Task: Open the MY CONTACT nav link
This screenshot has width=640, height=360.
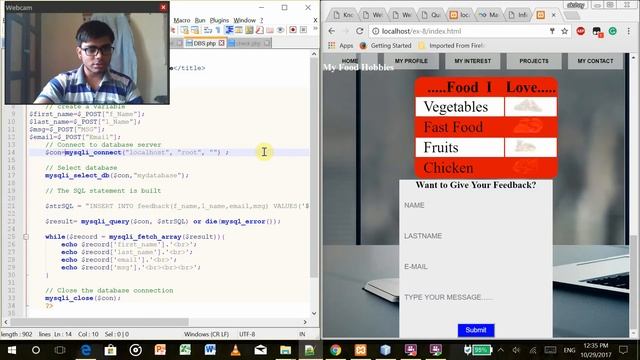Action: [x=595, y=61]
